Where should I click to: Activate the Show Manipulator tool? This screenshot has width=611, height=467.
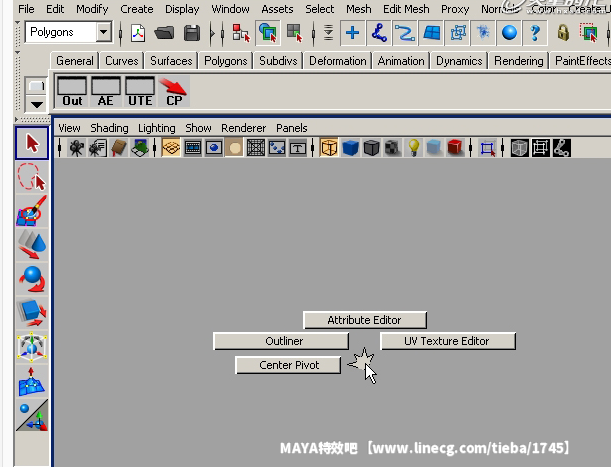(32, 415)
